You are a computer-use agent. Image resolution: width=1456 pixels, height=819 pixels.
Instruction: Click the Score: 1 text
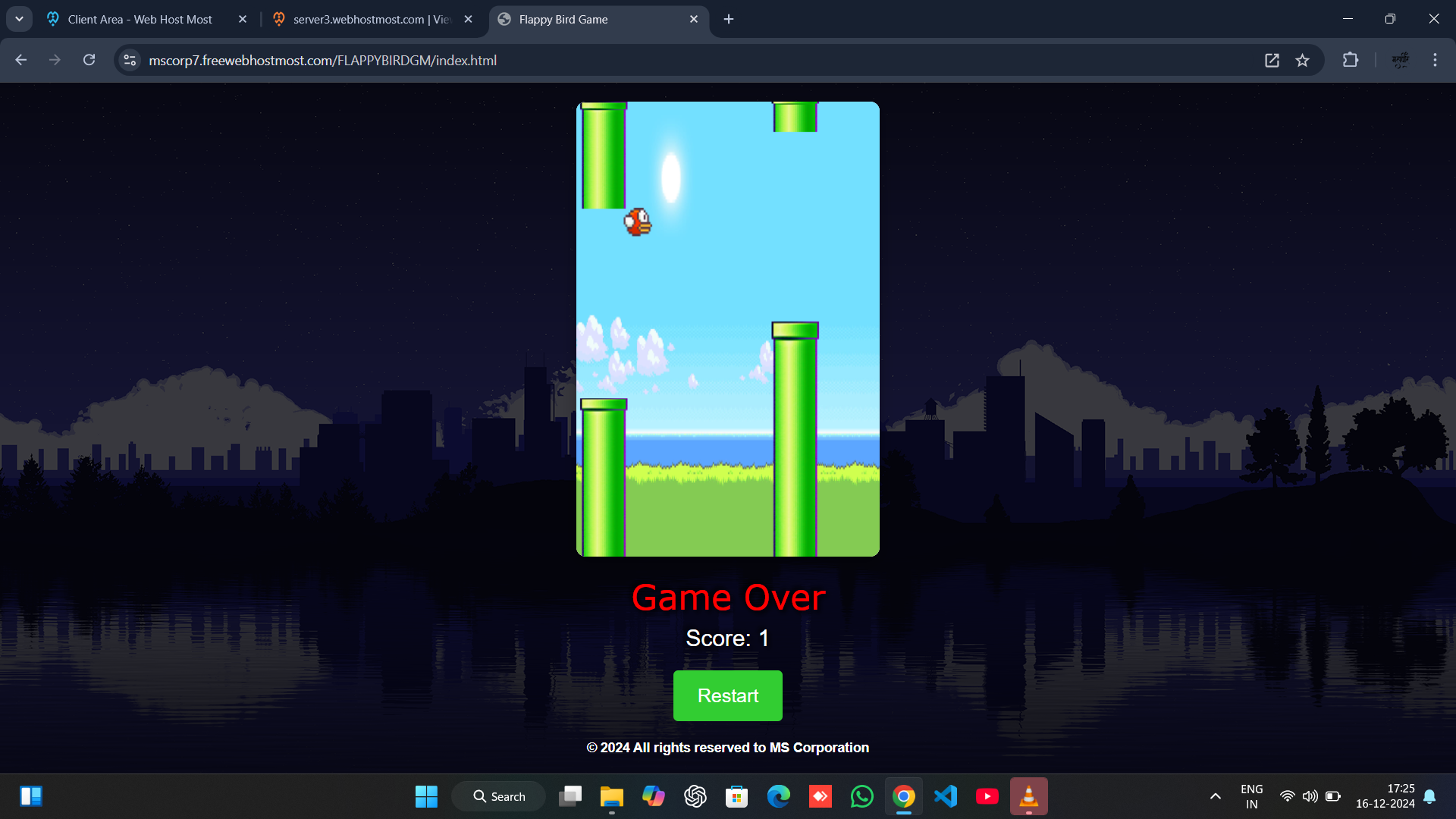(x=727, y=639)
